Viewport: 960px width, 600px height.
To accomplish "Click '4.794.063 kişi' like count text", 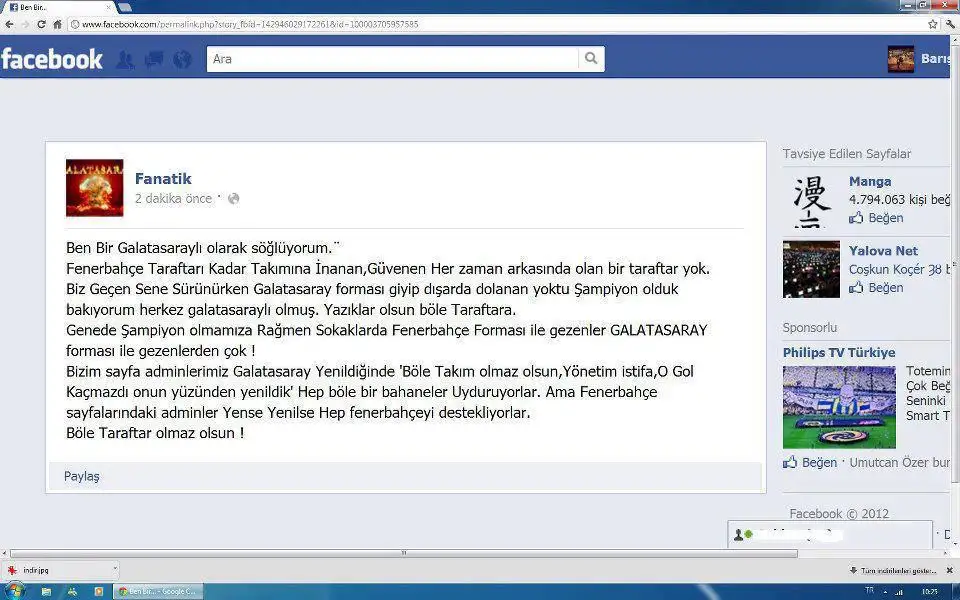I will (888, 200).
